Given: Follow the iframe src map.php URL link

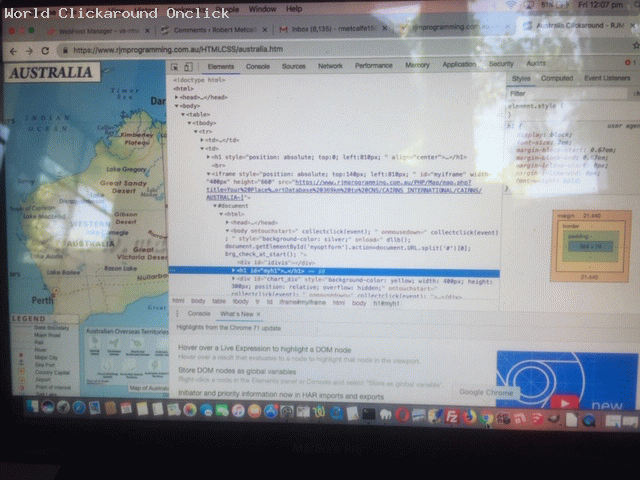Looking at the screenshot, I should pos(344,190).
